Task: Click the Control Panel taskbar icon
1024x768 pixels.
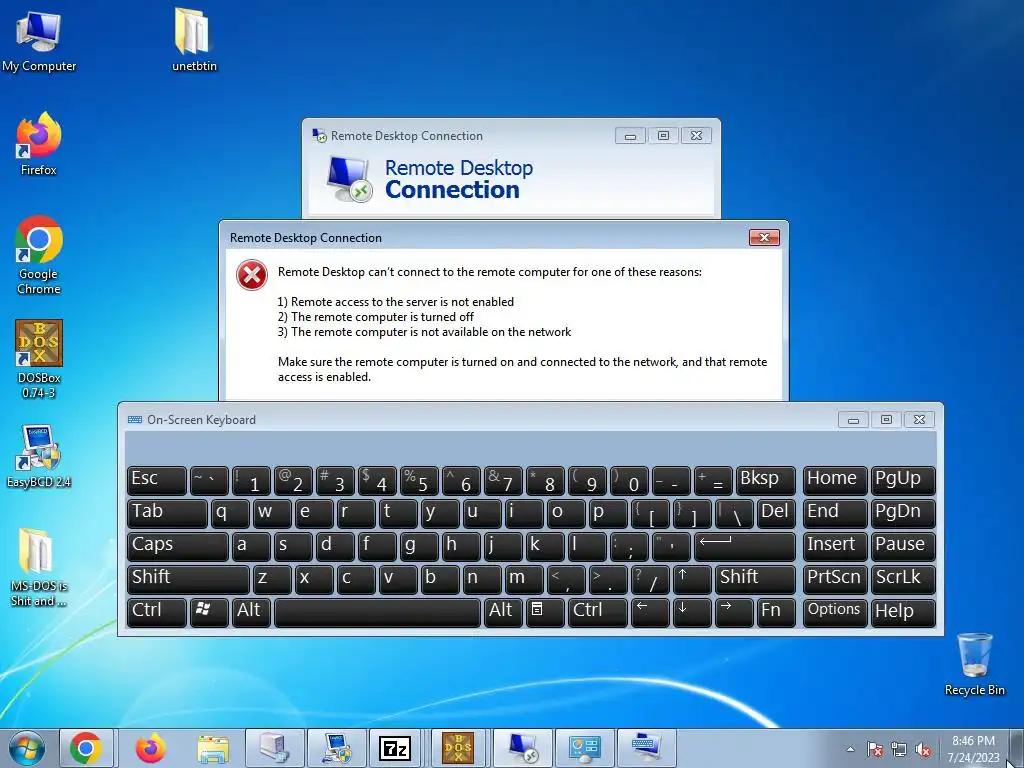Action: coord(583,748)
